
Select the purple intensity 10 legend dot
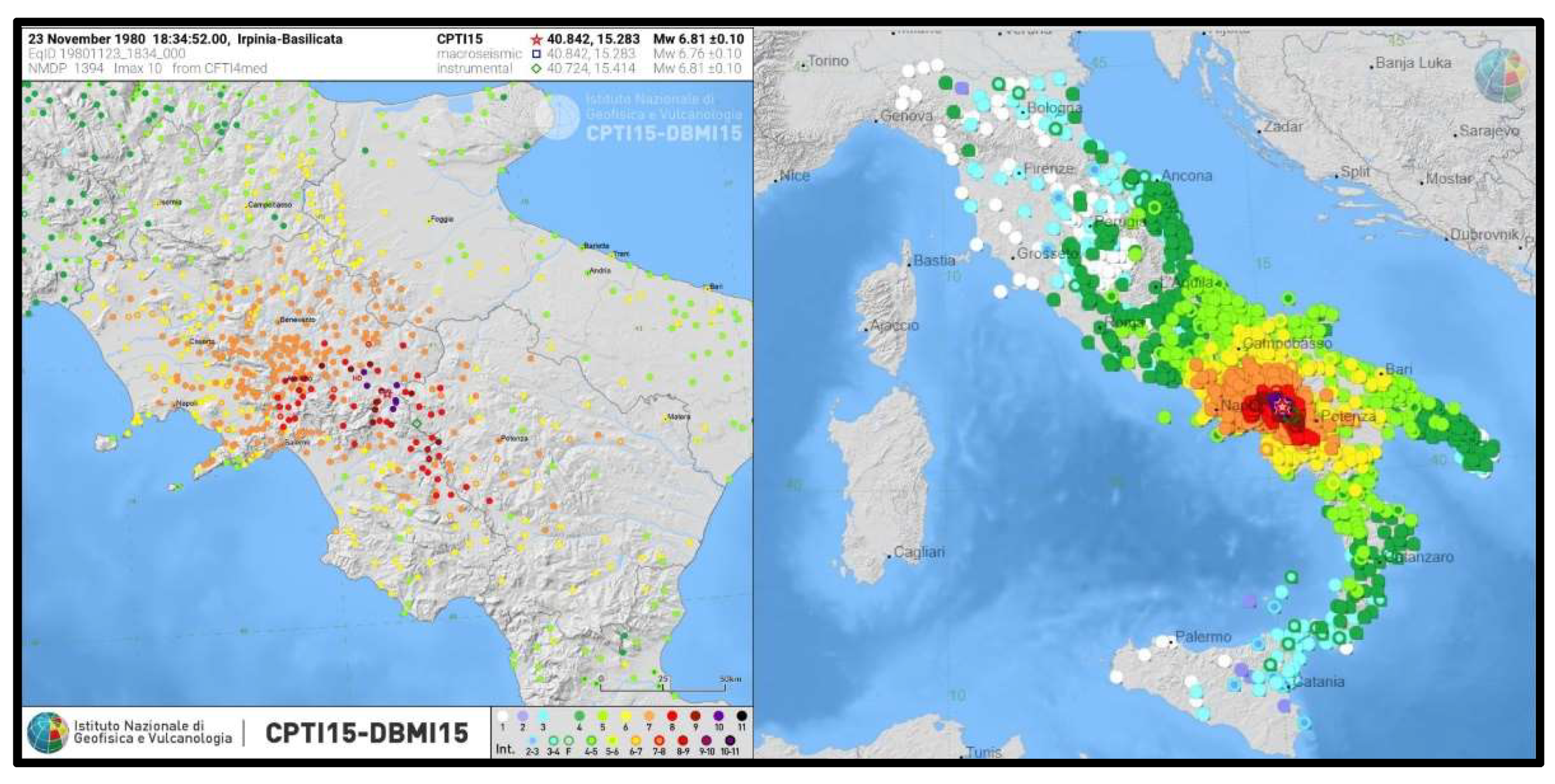718,716
